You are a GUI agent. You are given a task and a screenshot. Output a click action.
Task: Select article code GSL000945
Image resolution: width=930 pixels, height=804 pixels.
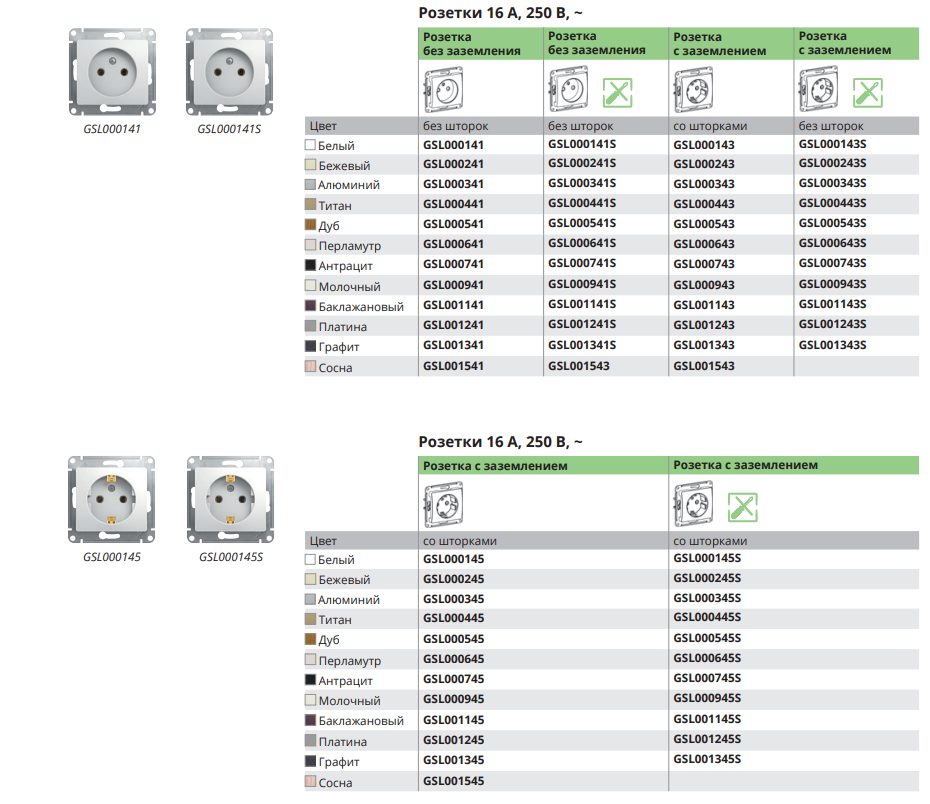tap(453, 699)
